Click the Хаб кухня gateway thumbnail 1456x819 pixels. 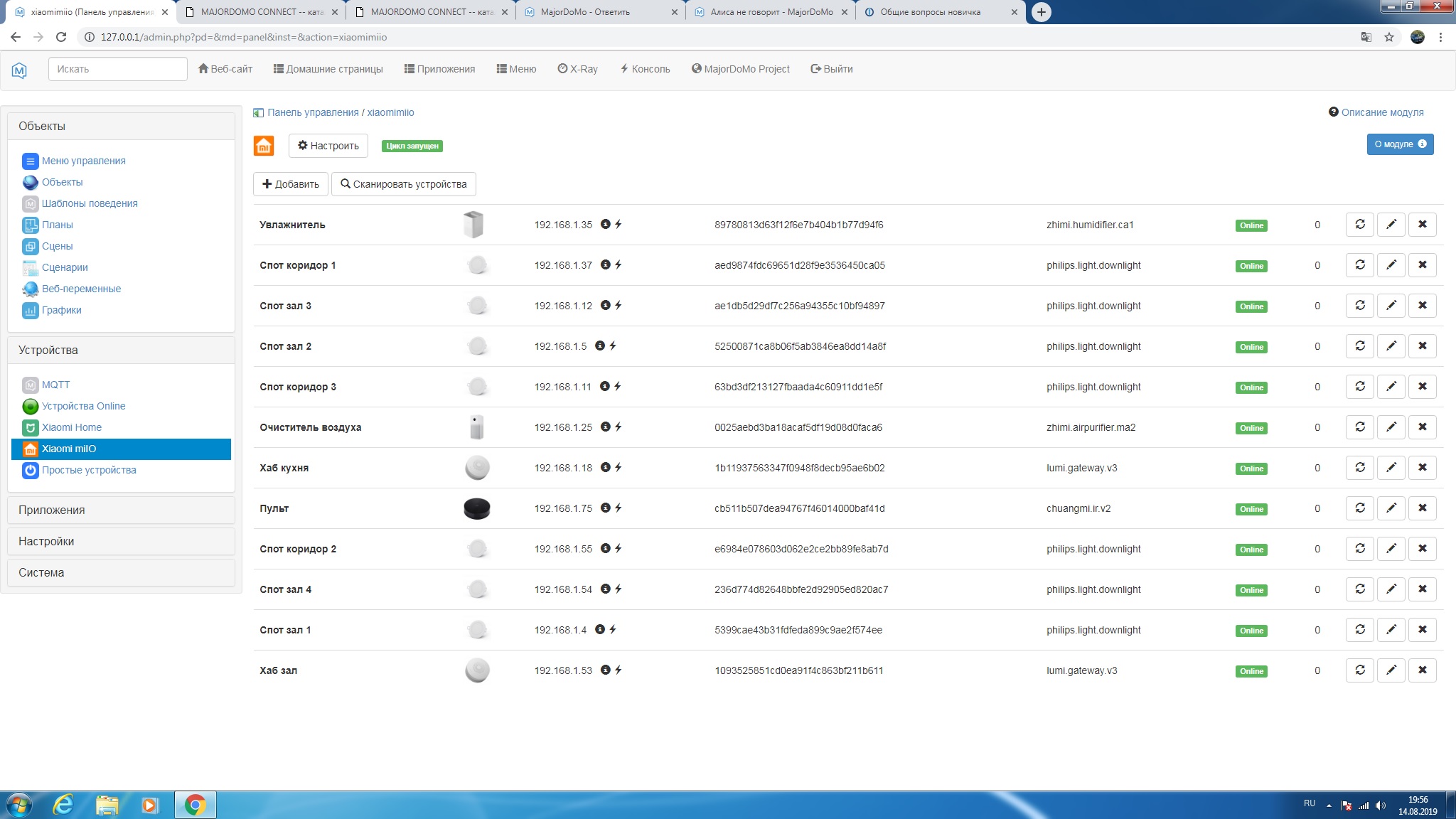click(x=477, y=468)
